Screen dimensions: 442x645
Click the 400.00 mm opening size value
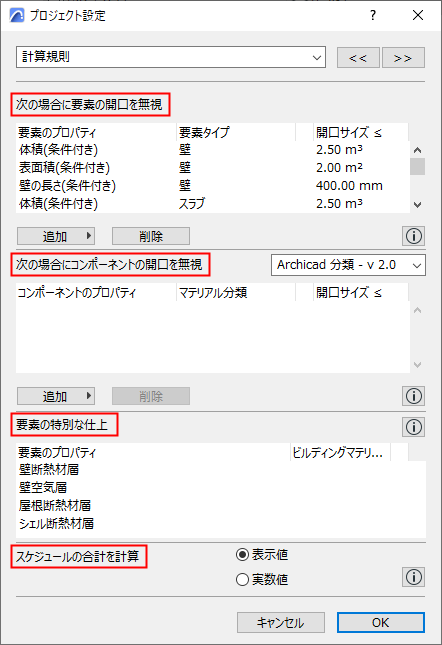pyautogui.click(x=349, y=186)
